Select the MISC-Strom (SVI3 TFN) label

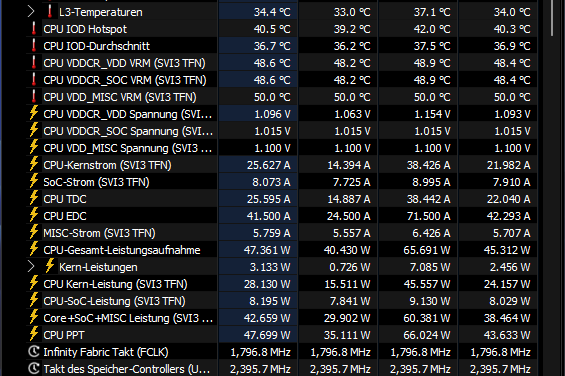pos(99,233)
